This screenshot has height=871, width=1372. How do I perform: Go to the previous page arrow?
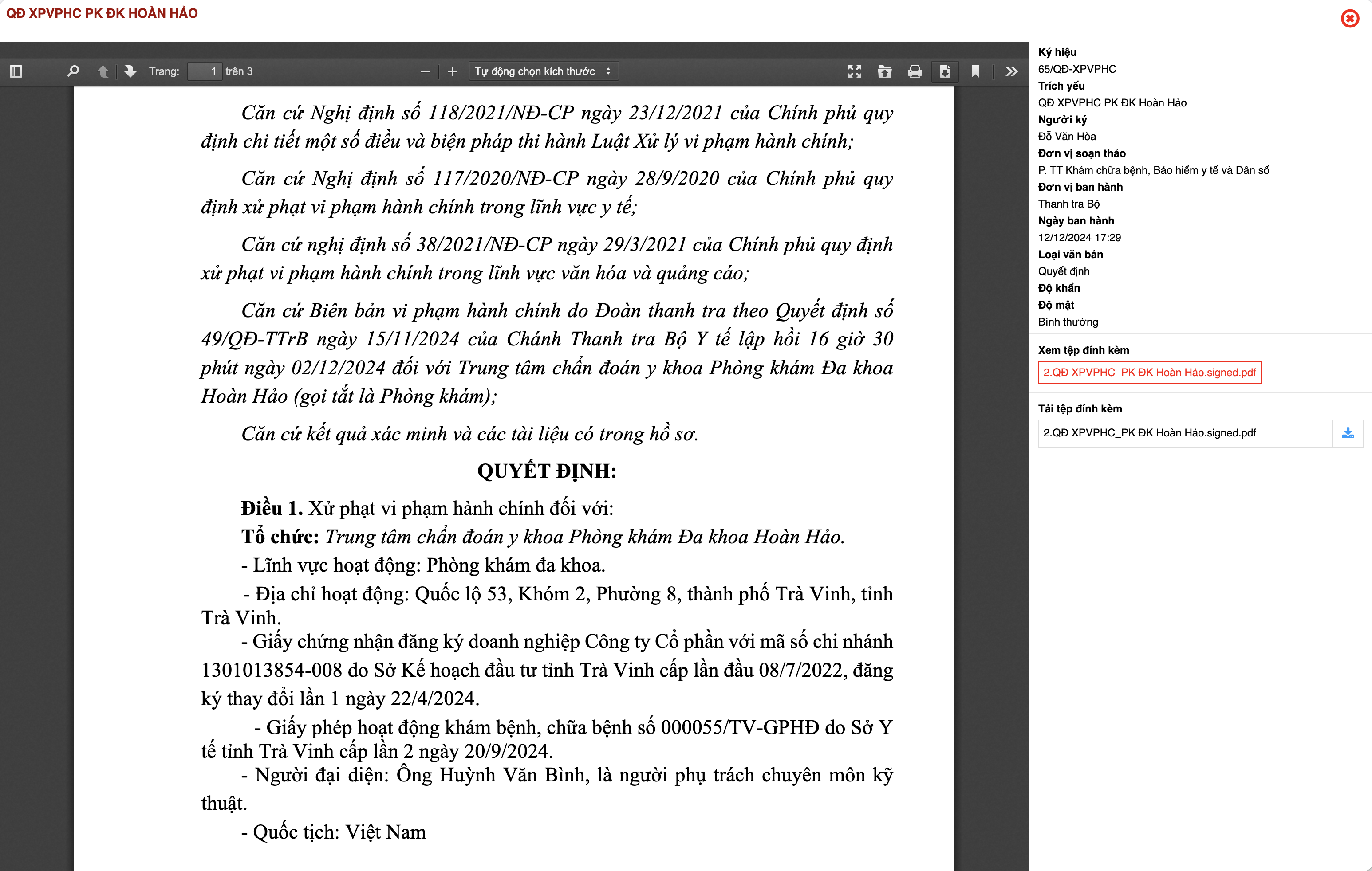103,71
